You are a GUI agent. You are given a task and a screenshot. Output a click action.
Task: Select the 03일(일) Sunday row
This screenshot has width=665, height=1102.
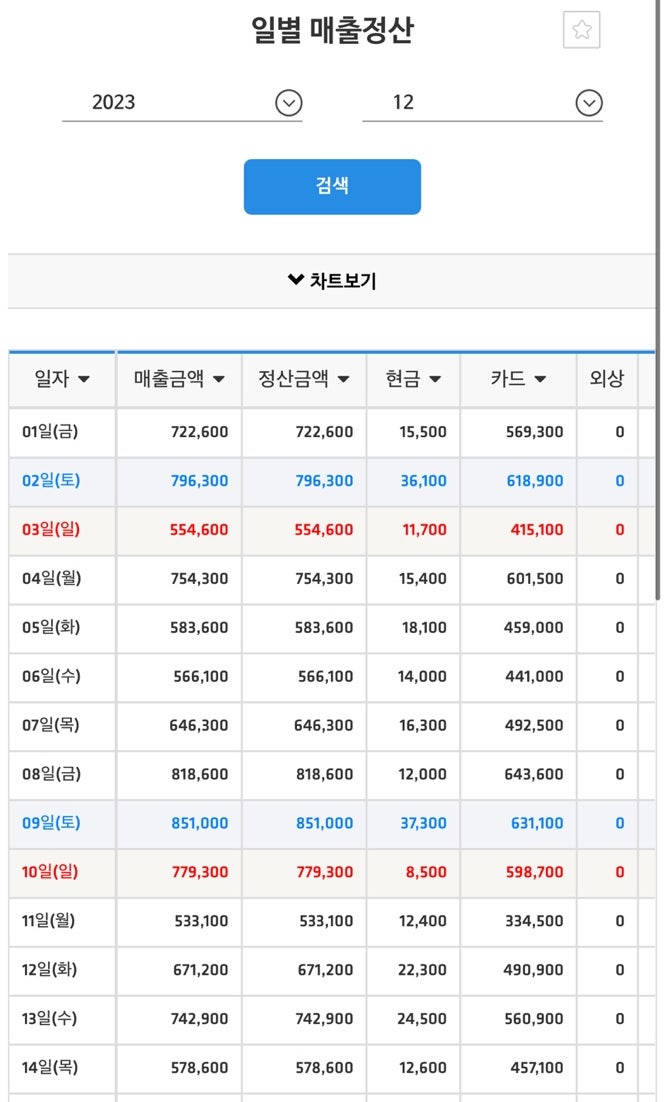click(50, 530)
